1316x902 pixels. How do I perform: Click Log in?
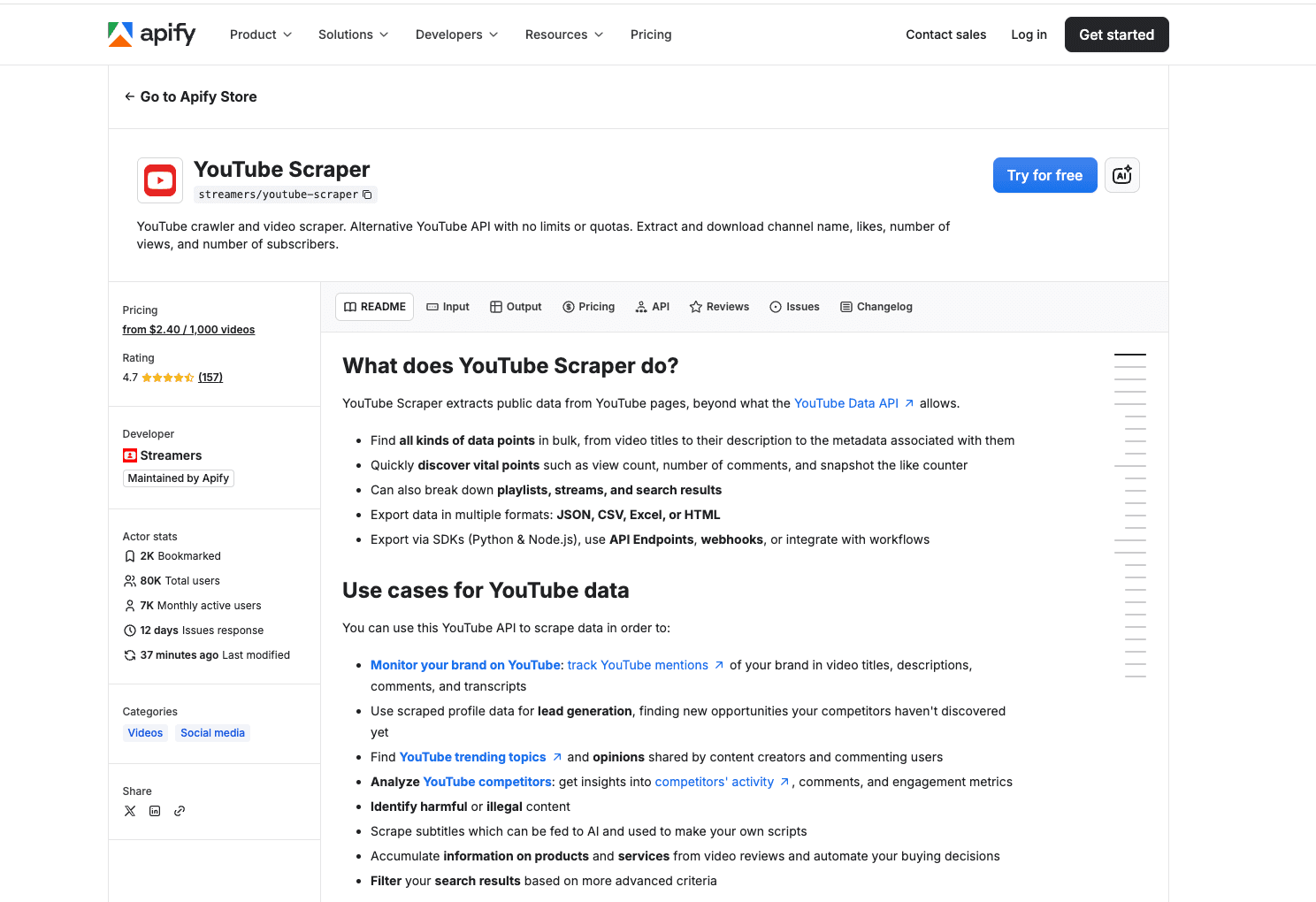(x=1029, y=34)
